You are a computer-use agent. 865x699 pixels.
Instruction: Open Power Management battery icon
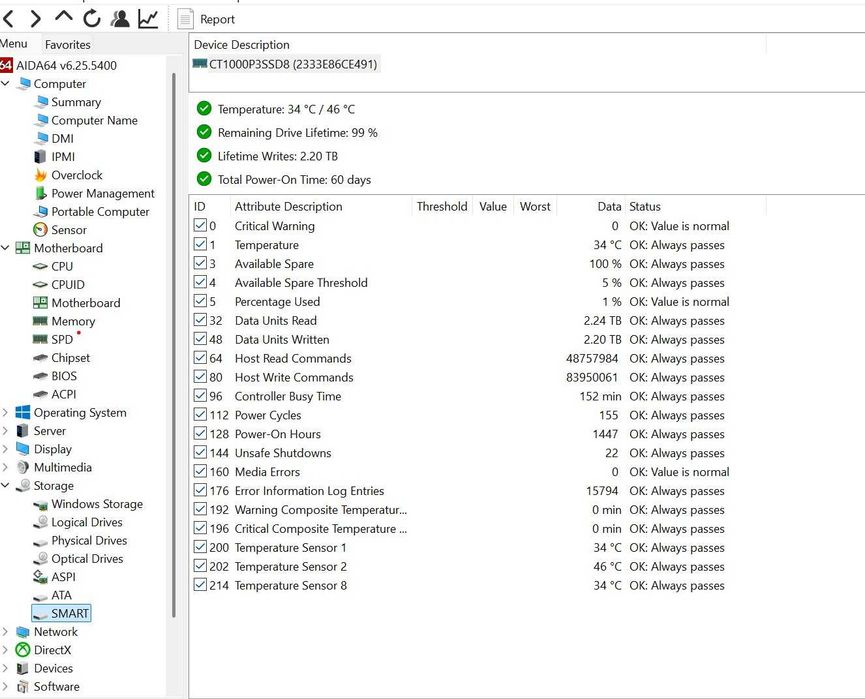[40, 193]
